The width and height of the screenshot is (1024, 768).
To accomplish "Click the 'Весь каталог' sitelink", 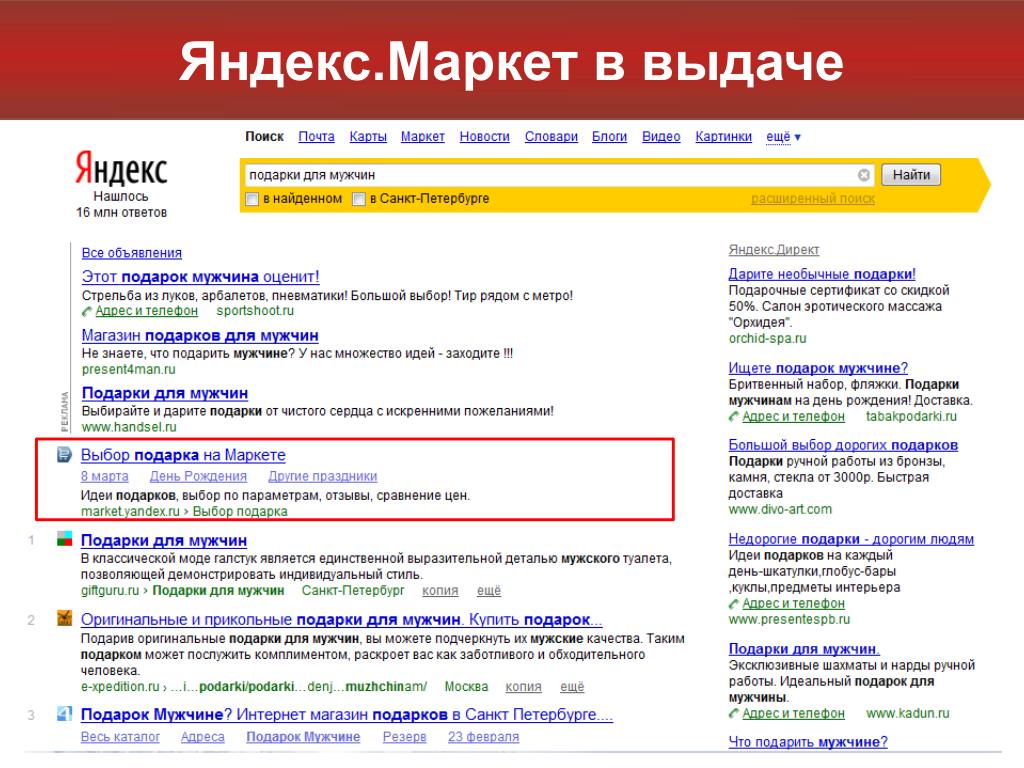I will (x=120, y=737).
